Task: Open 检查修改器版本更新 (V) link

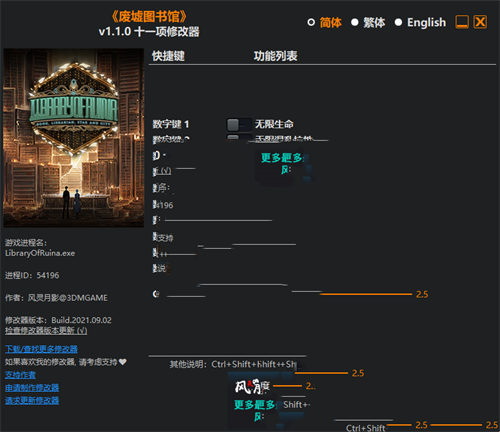Action: [x=46, y=330]
